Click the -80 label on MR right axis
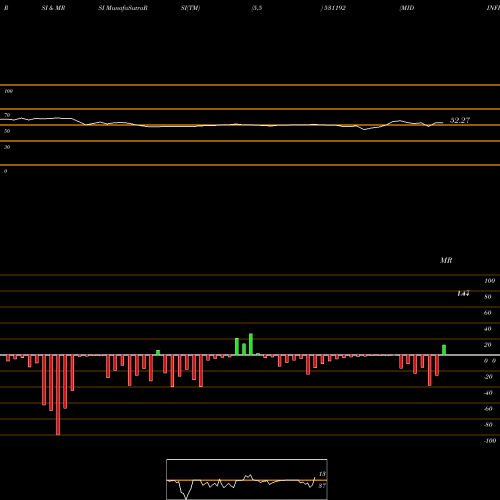 pyautogui.click(x=488, y=425)
